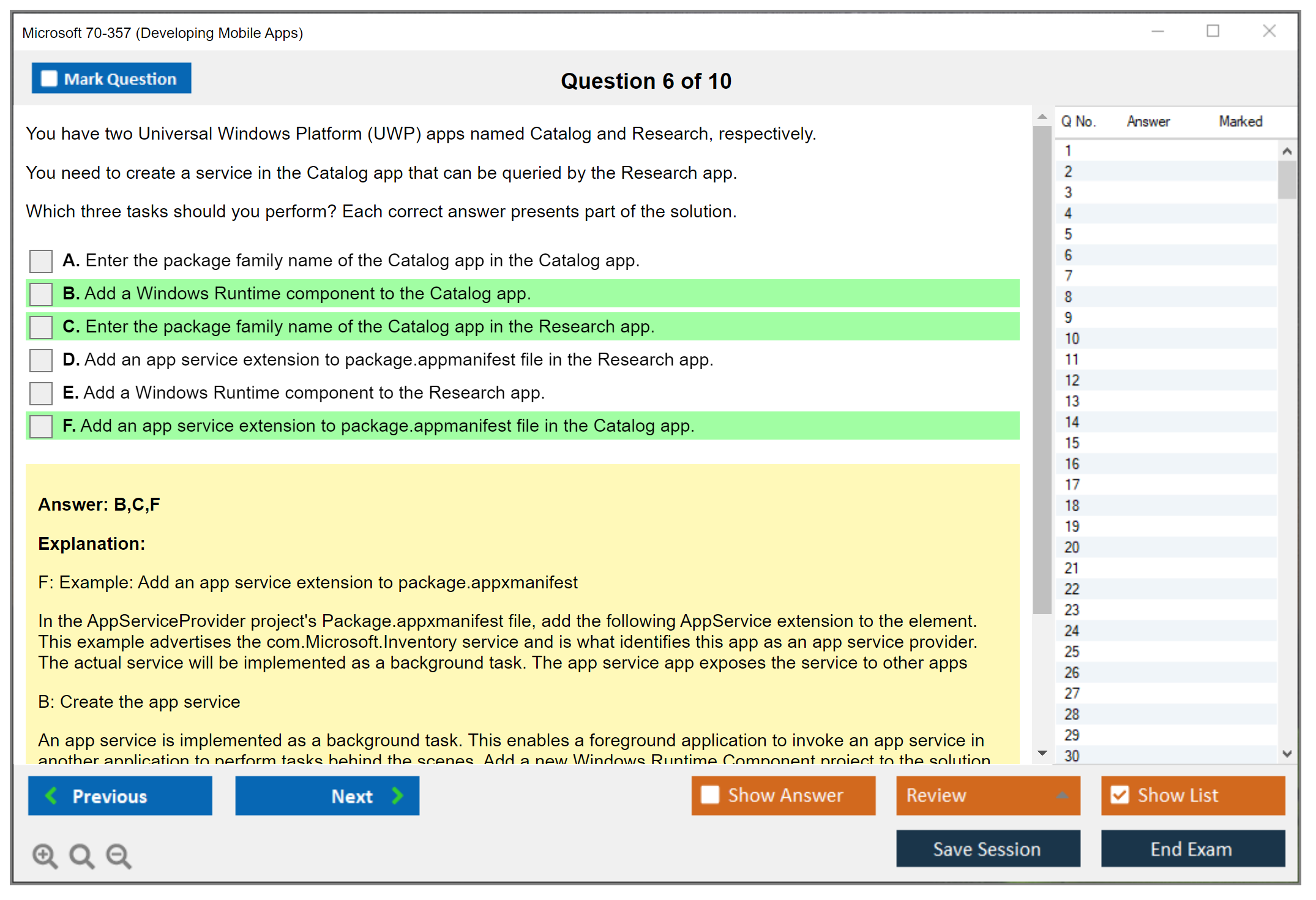Select question 14 in the list
Viewport: 1316px width, 900px height.
pos(1072,422)
